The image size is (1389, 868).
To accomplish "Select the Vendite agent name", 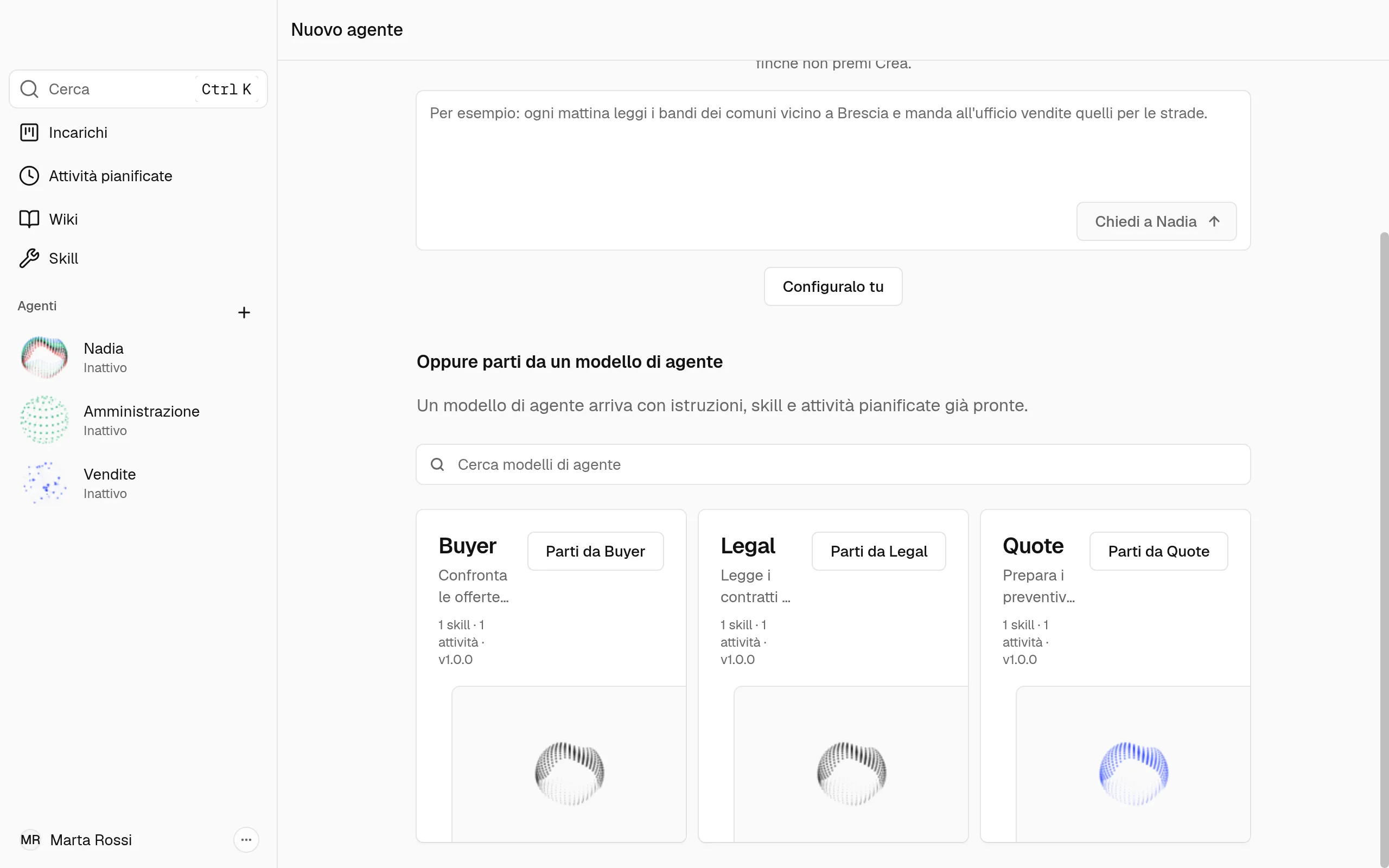I will tap(110, 474).
